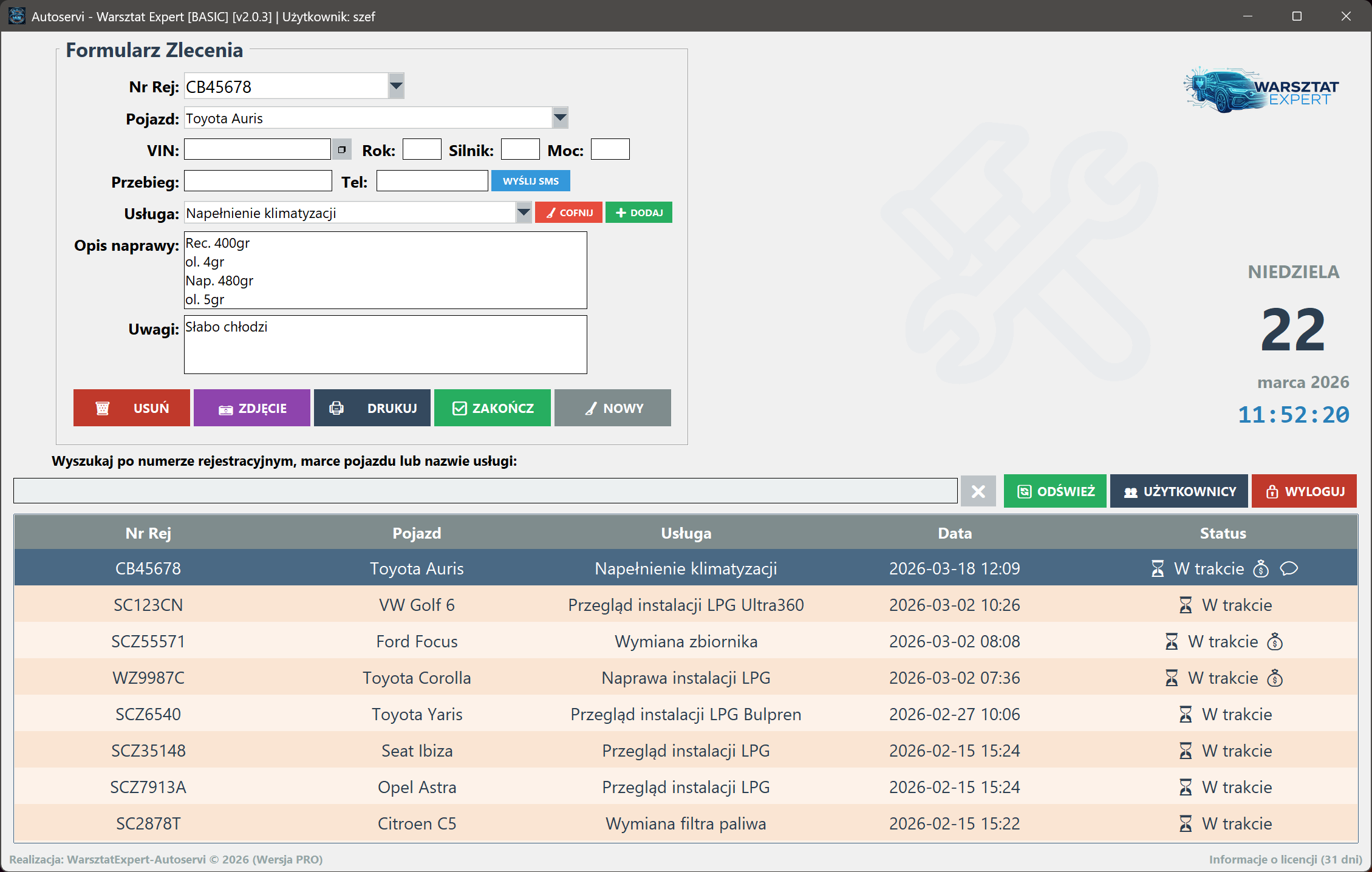Expand the Nr Rej dropdown
This screenshot has height=872, width=1372.
tap(396, 86)
